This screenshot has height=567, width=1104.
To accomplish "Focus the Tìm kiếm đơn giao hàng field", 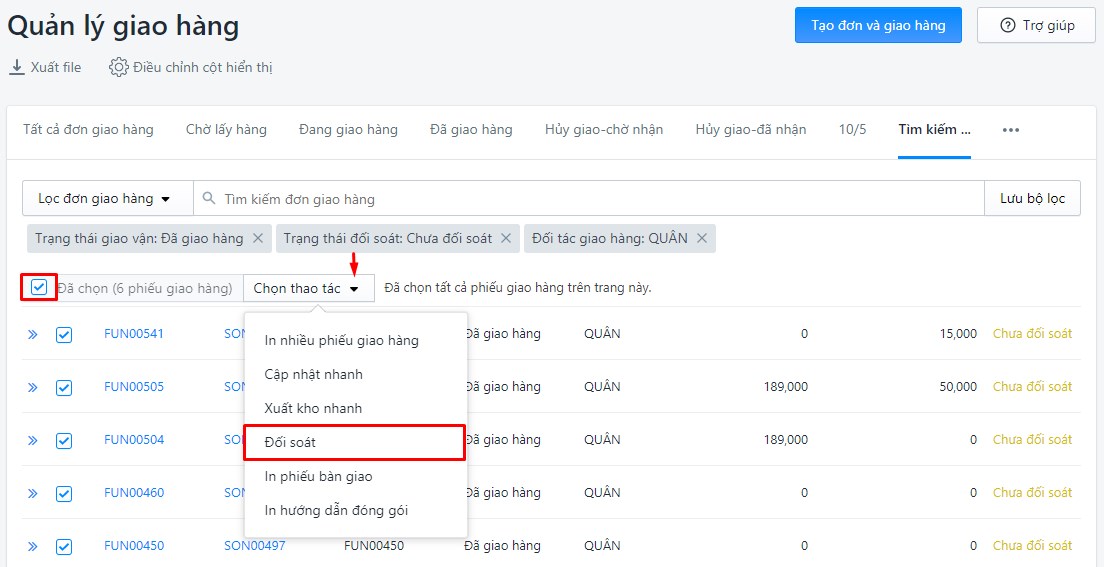I will pyautogui.click(x=589, y=199).
